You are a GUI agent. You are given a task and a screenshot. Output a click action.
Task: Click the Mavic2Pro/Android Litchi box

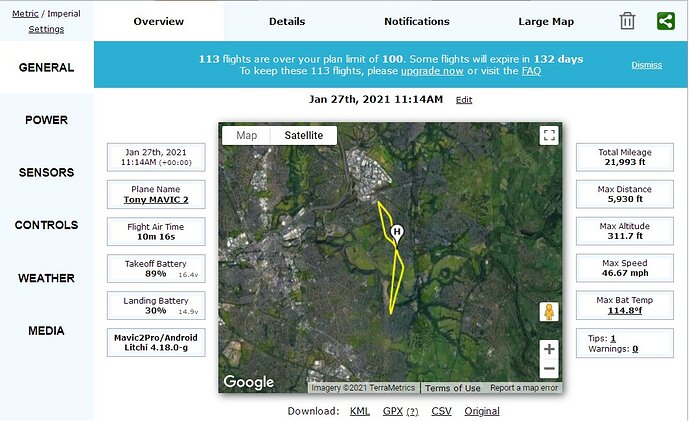[x=156, y=342]
